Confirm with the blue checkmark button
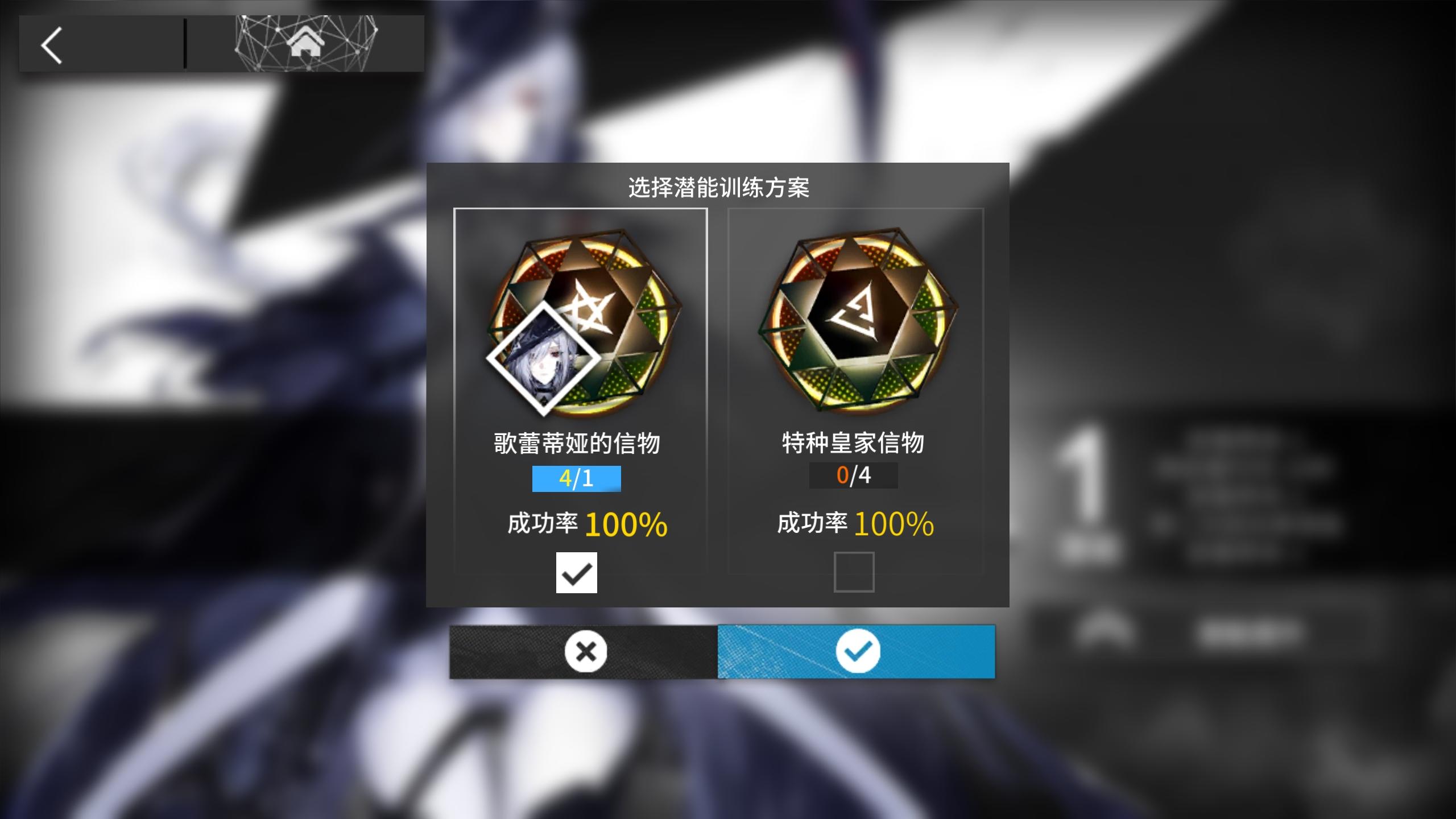Image resolution: width=1456 pixels, height=819 pixels. (x=857, y=651)
